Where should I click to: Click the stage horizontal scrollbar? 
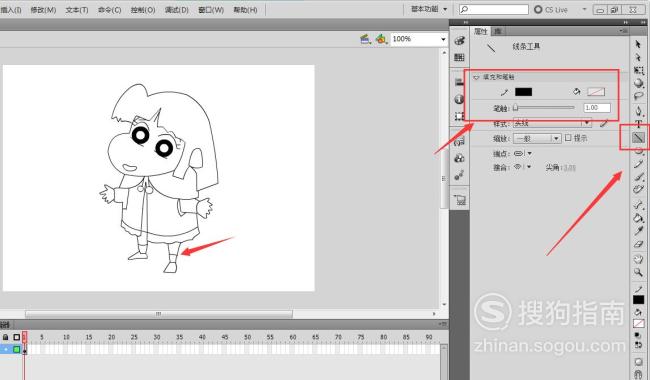click(x=159, y=314)
